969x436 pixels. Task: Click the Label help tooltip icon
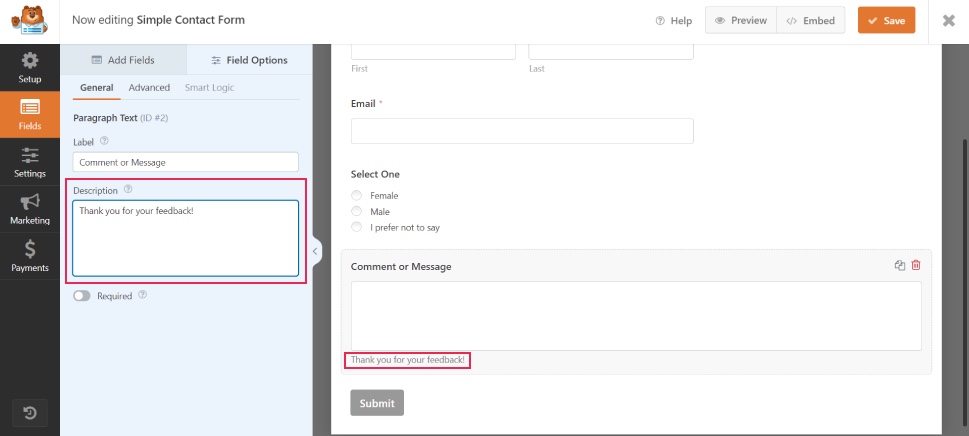click(105, 141)
